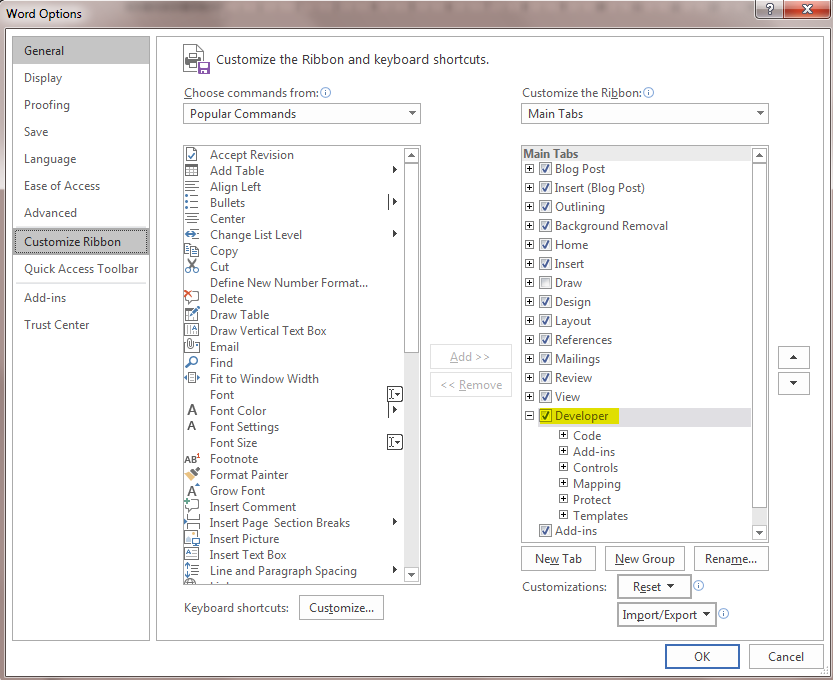
Task: Click info icon beside Choose commands from
Action: click(326, 92)
